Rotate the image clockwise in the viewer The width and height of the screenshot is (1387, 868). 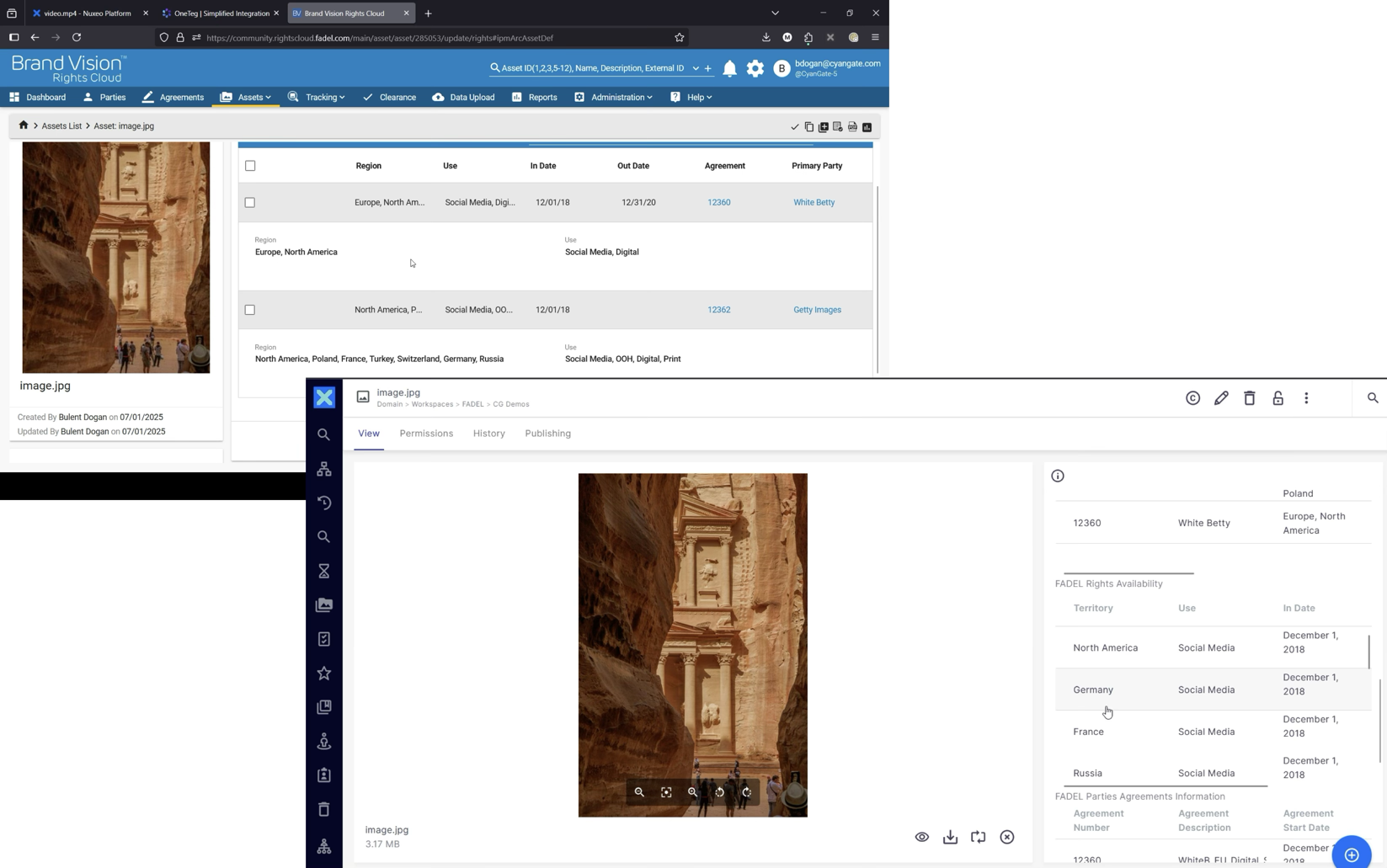(x=746, y=792)
